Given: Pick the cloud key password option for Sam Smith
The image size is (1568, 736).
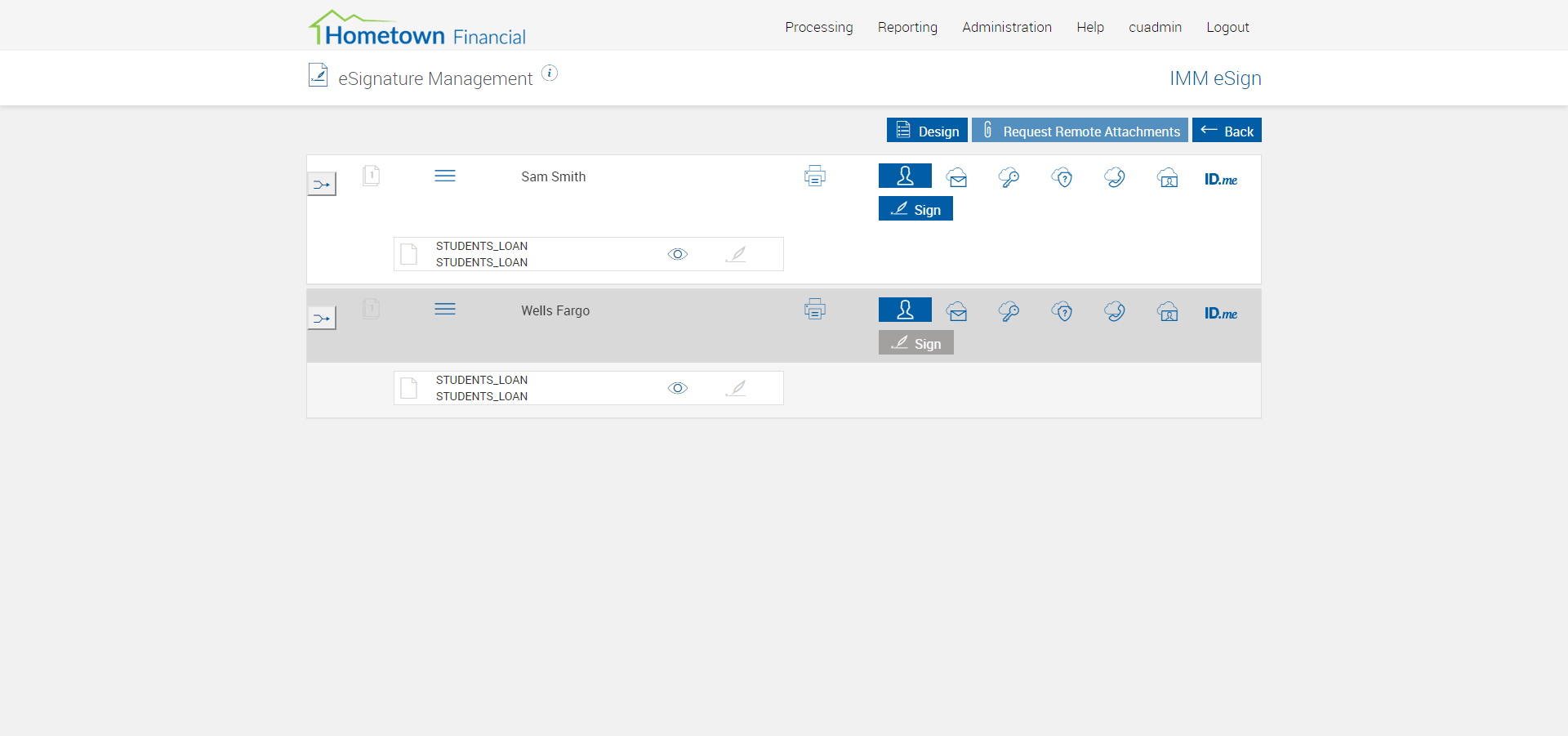Looking at the screenshot, I should pyautogui.click(x=1009, y=177).
